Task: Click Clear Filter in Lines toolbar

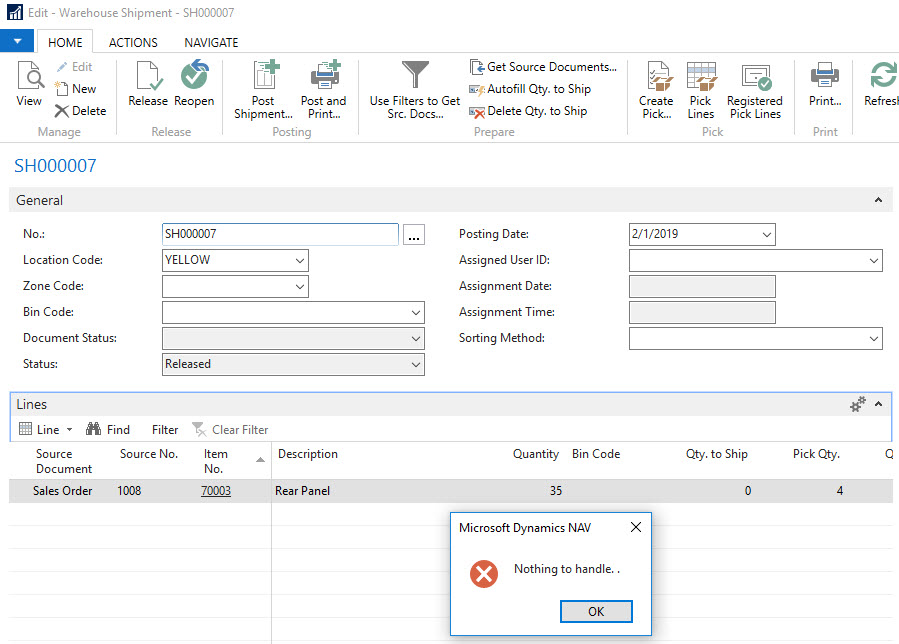Action: (230, 430)
